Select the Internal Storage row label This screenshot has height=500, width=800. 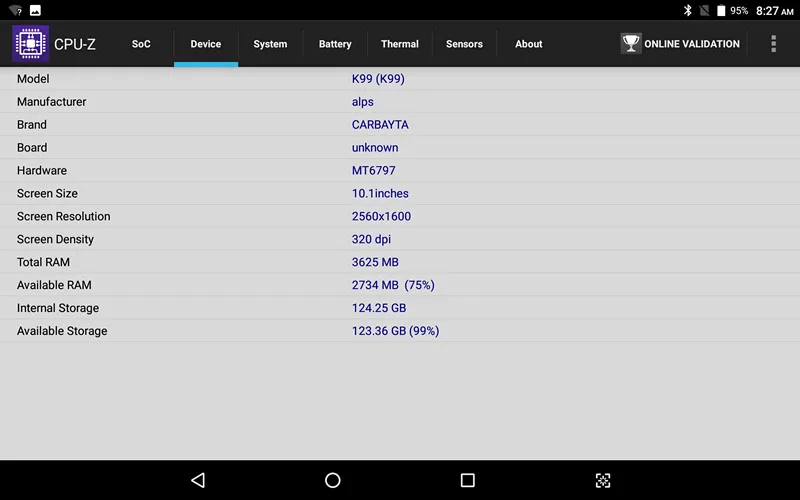(58, 308)
